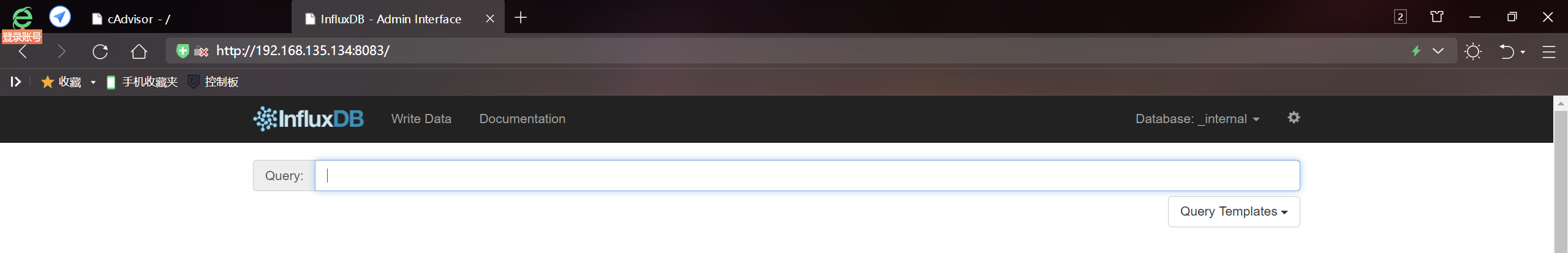Image resolution: width=1568 pixels, height=253 pixels.
Task: Expand the Database: _internal dropdown
Action: pos(1197,119)
